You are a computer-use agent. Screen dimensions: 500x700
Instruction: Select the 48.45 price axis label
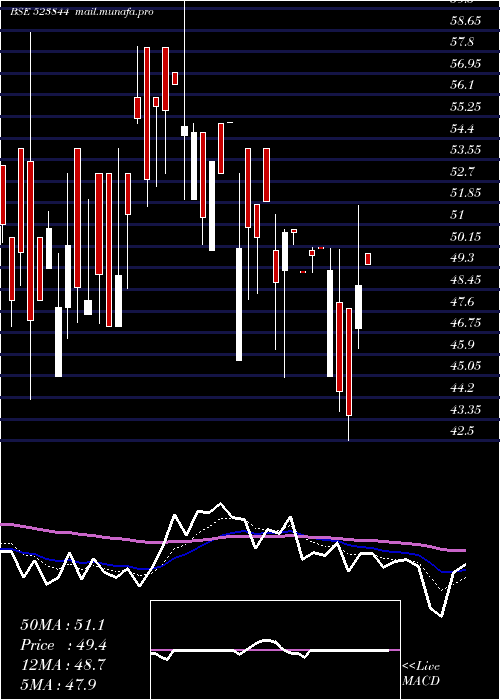464,280
